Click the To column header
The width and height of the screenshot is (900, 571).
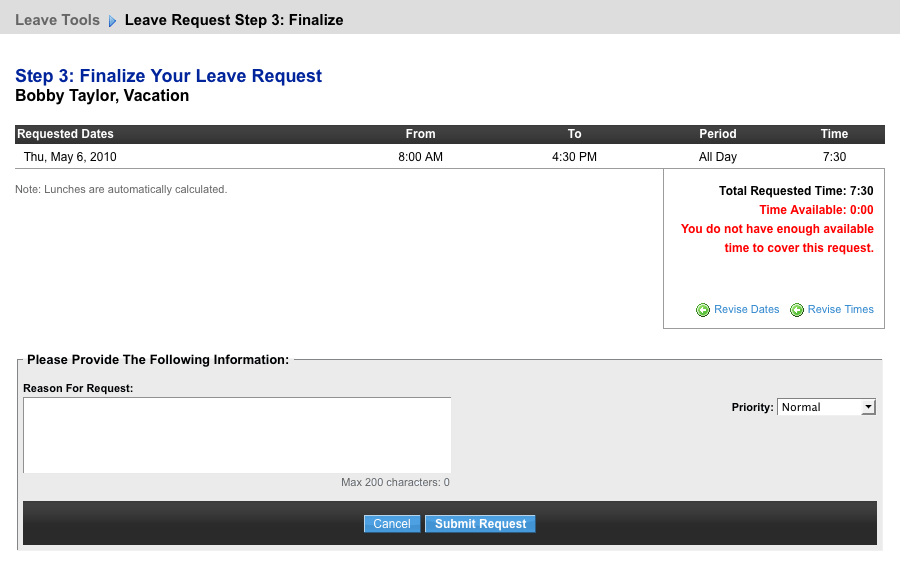(x=575, y=134)
